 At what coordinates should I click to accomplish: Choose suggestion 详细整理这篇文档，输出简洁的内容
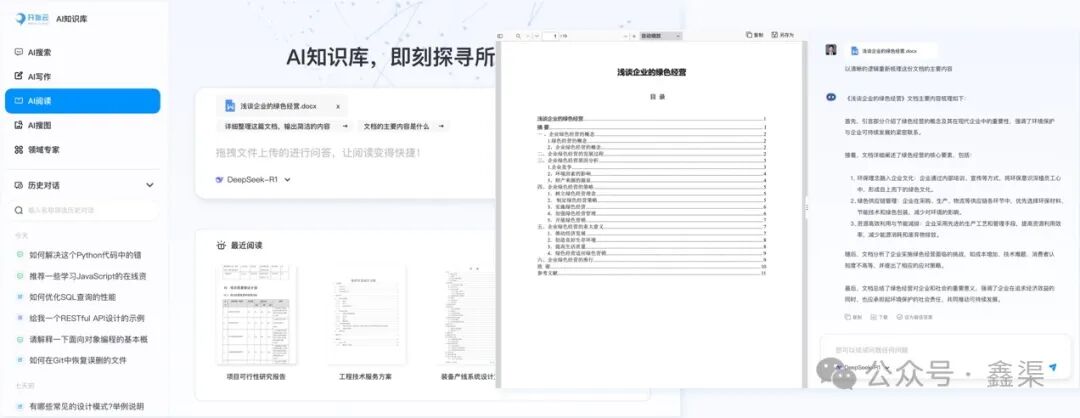pyautogui.click(x=283, y=127)
